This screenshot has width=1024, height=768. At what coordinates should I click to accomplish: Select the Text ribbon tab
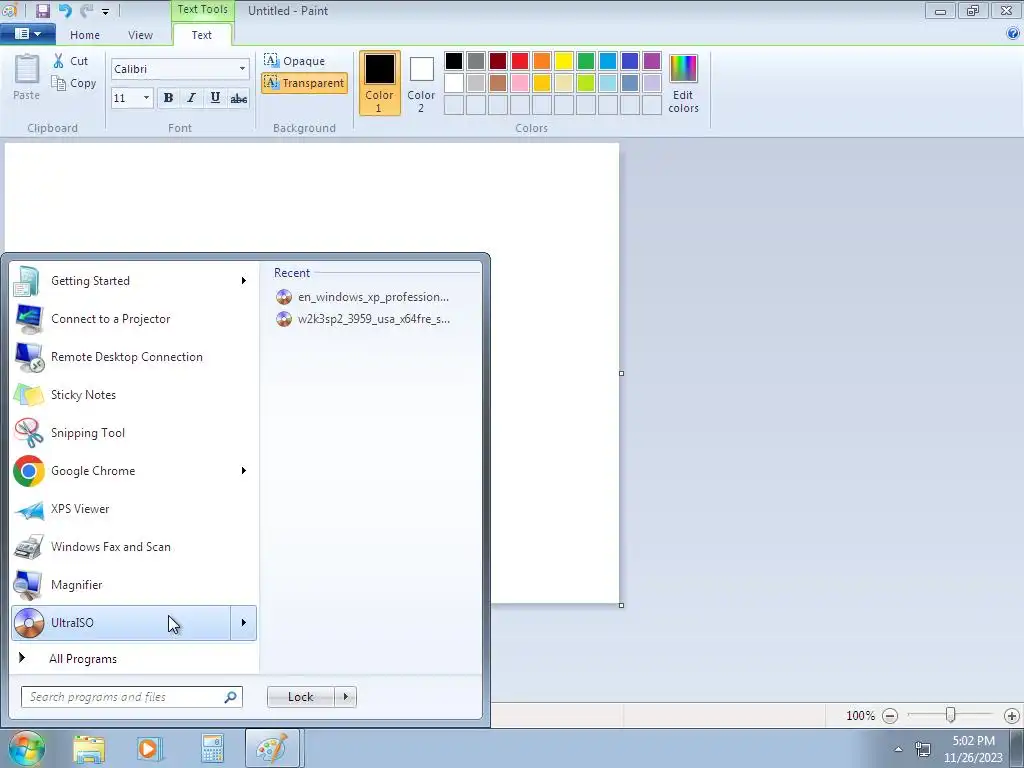pyautogui.click(x=201, y=35)
